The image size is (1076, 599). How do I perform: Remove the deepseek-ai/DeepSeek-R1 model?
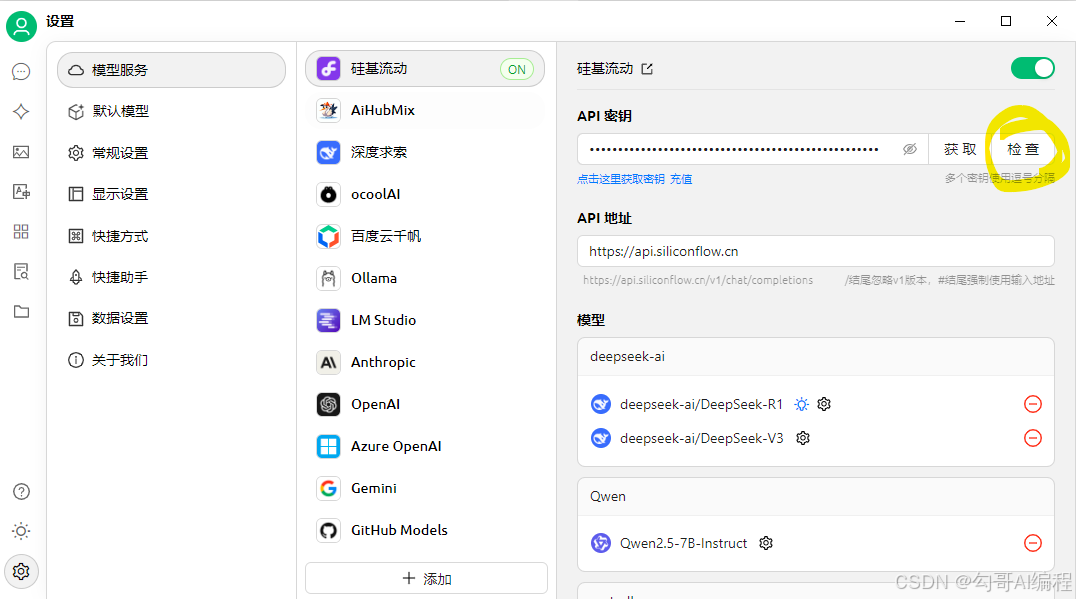click(1033, 404)
